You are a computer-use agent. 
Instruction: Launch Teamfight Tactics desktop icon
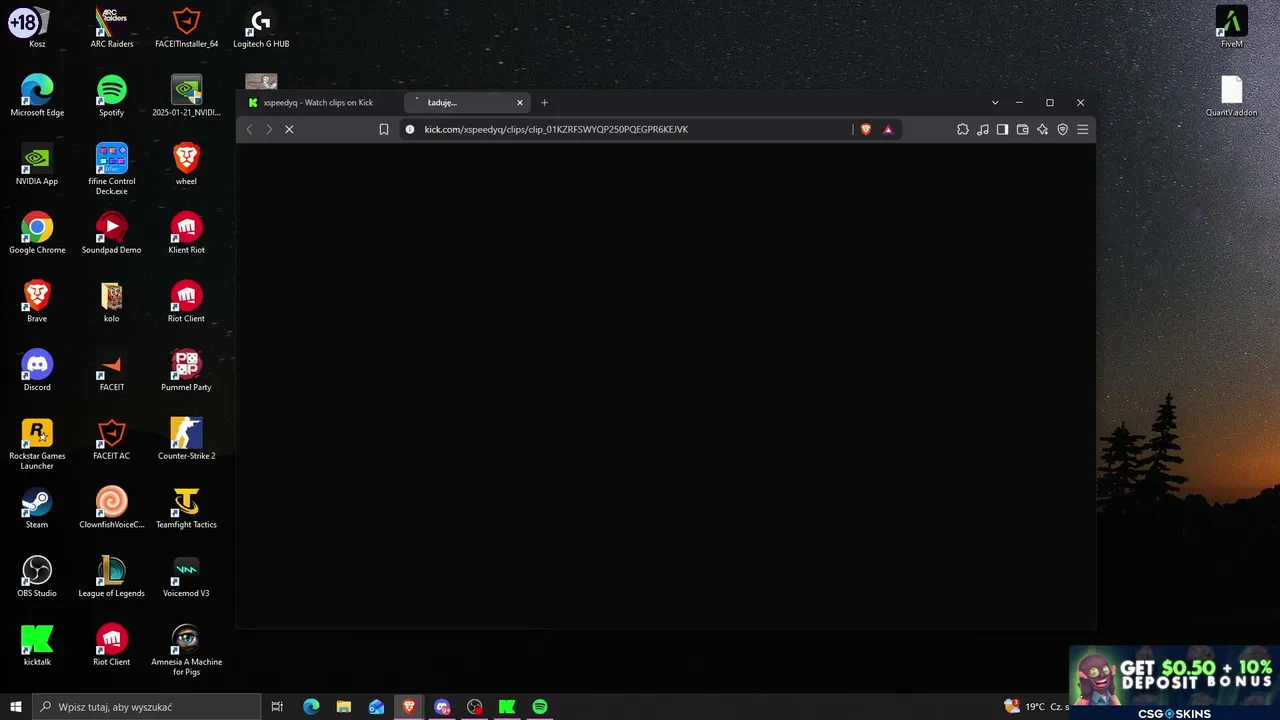coord(186,508)
